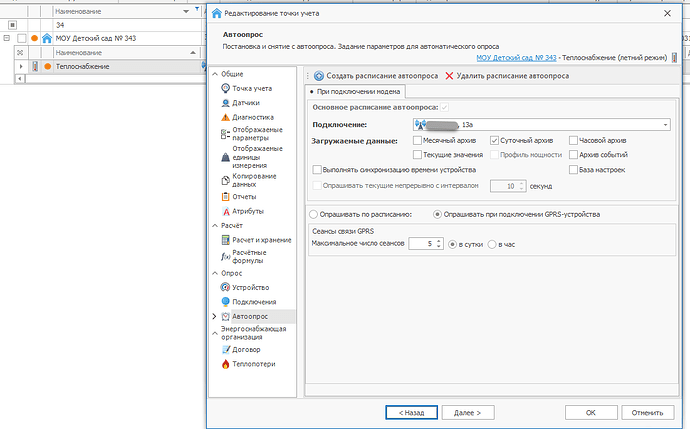Select the Опрашивать по расписанию radio option
690x429 pixels.
[314, 214]
